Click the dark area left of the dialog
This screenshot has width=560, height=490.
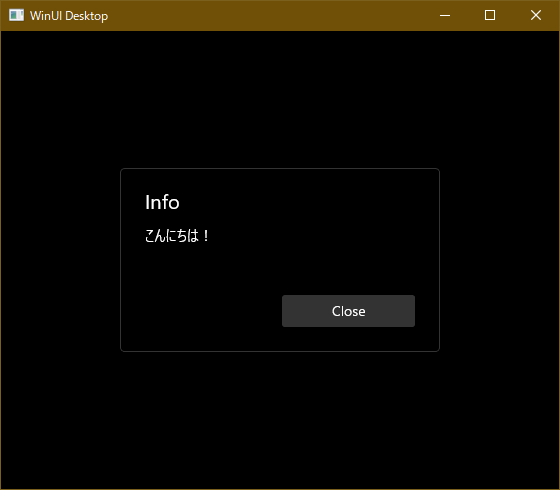pos(61,260)
